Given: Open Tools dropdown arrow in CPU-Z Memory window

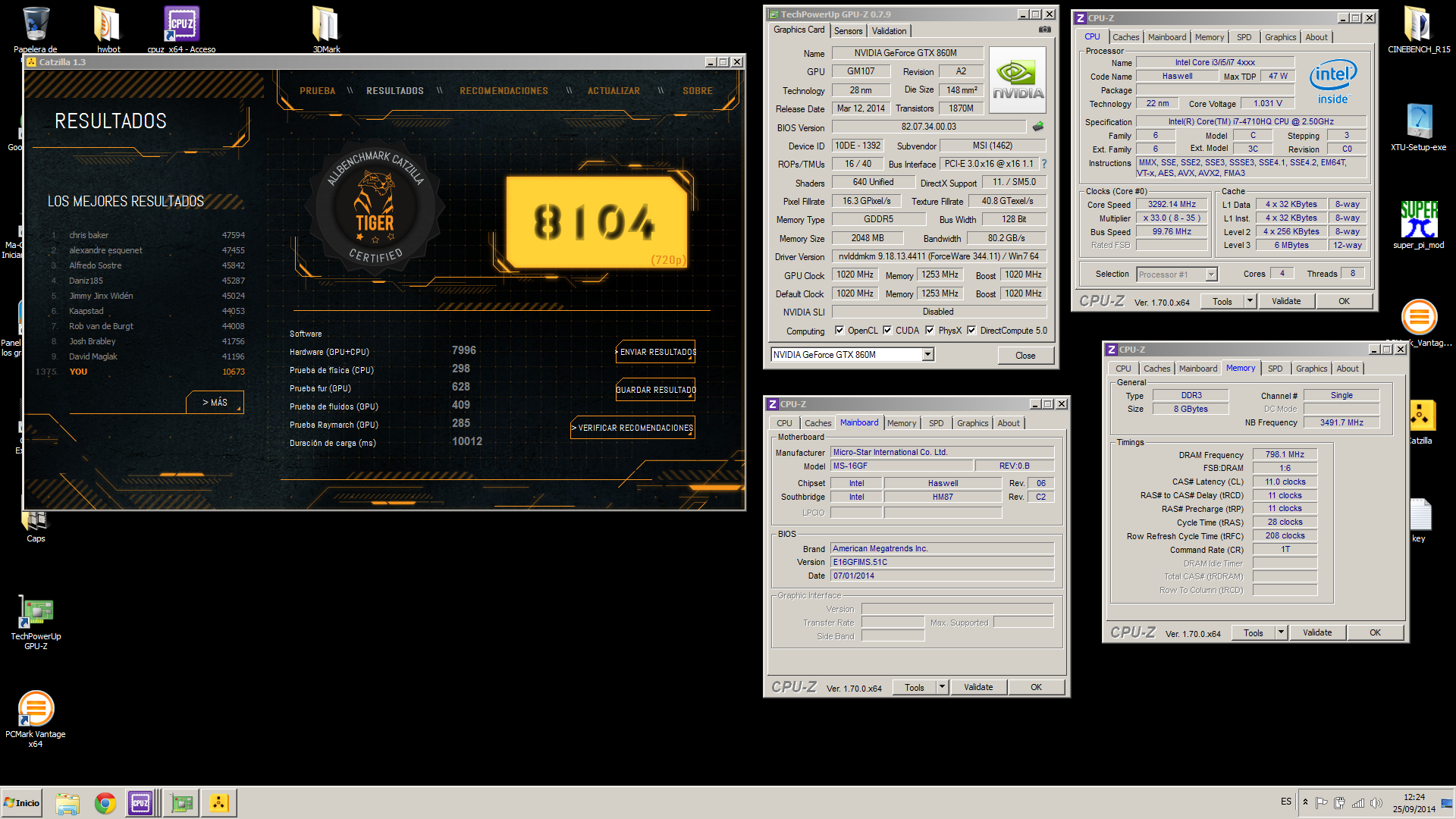Looking at the screenshot, I should click(x=1280, y=632).
